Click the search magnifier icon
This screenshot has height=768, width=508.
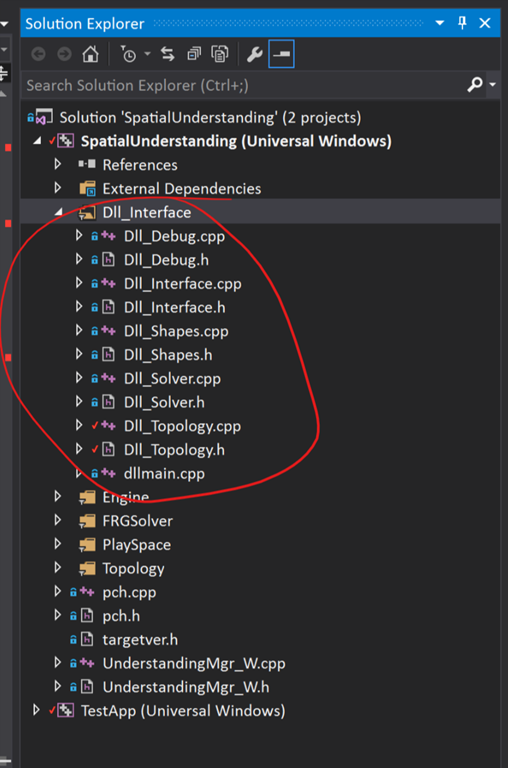475,85
